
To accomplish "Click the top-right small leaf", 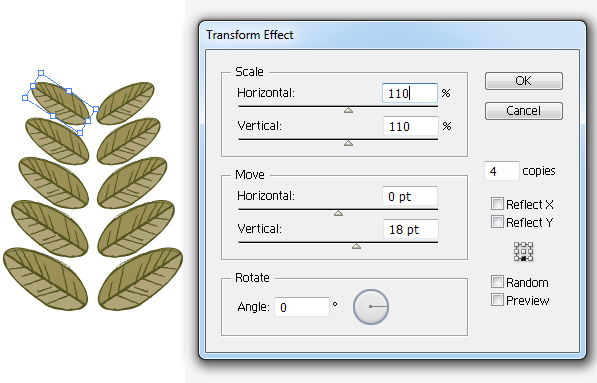I will (x=125, y=103).
